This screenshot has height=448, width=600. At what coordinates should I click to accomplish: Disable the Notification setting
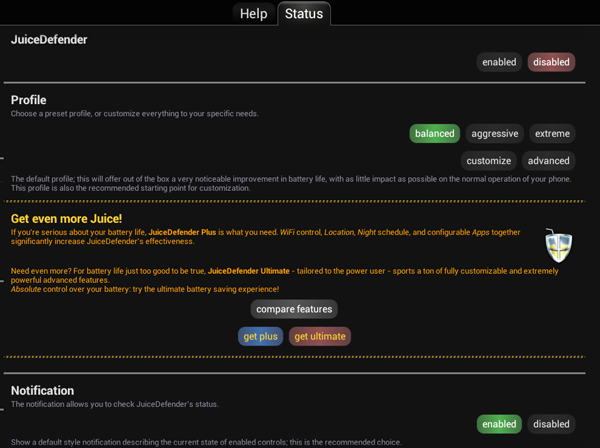pyautogui.click(x=551, y=424)
